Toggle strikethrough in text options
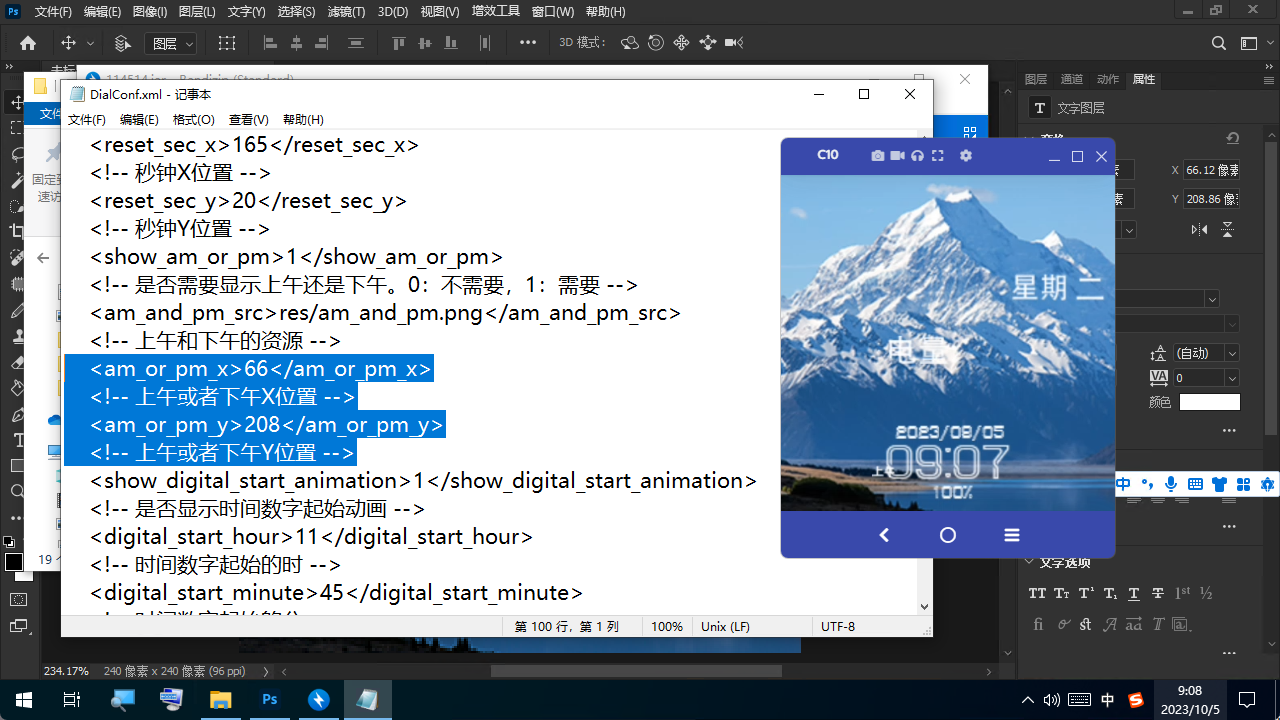This screenshot has width=1280, height=720. point(1158,593)
